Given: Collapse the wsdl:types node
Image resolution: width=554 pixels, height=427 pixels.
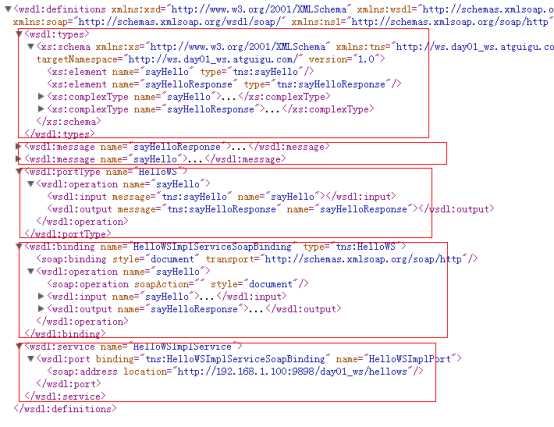Looking at the screenshot, I should pyautogui.click(x=19, y=34).
